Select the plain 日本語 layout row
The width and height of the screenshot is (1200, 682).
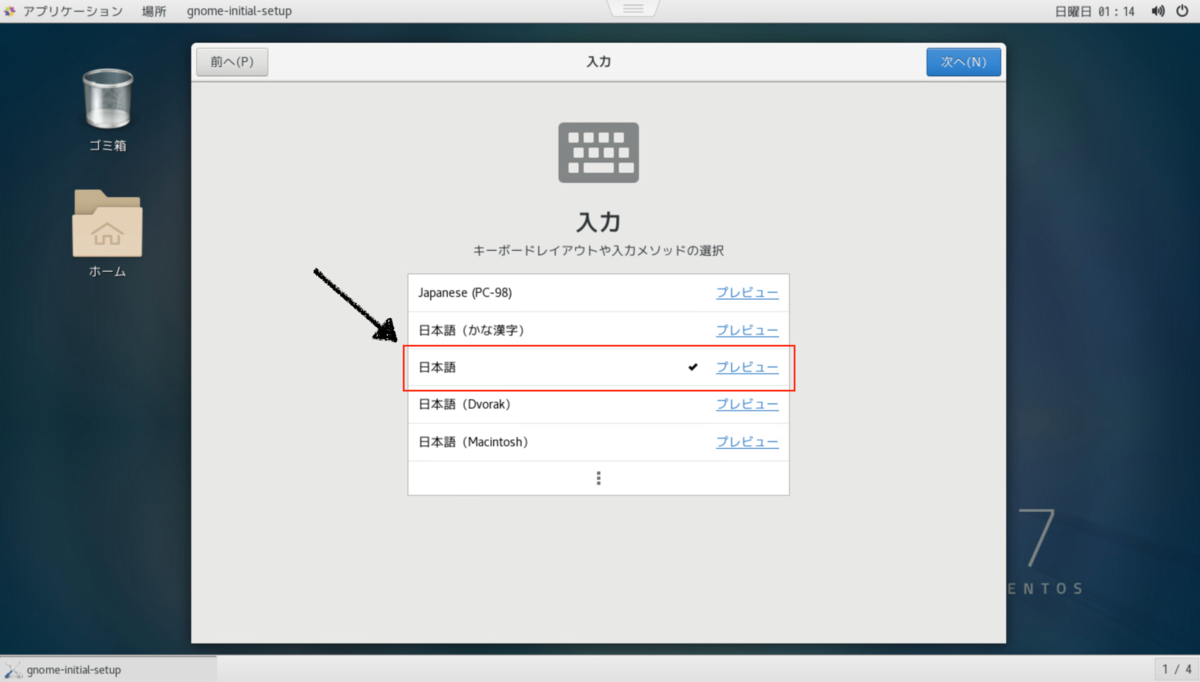pyautogui.click(x=598, y=367)
